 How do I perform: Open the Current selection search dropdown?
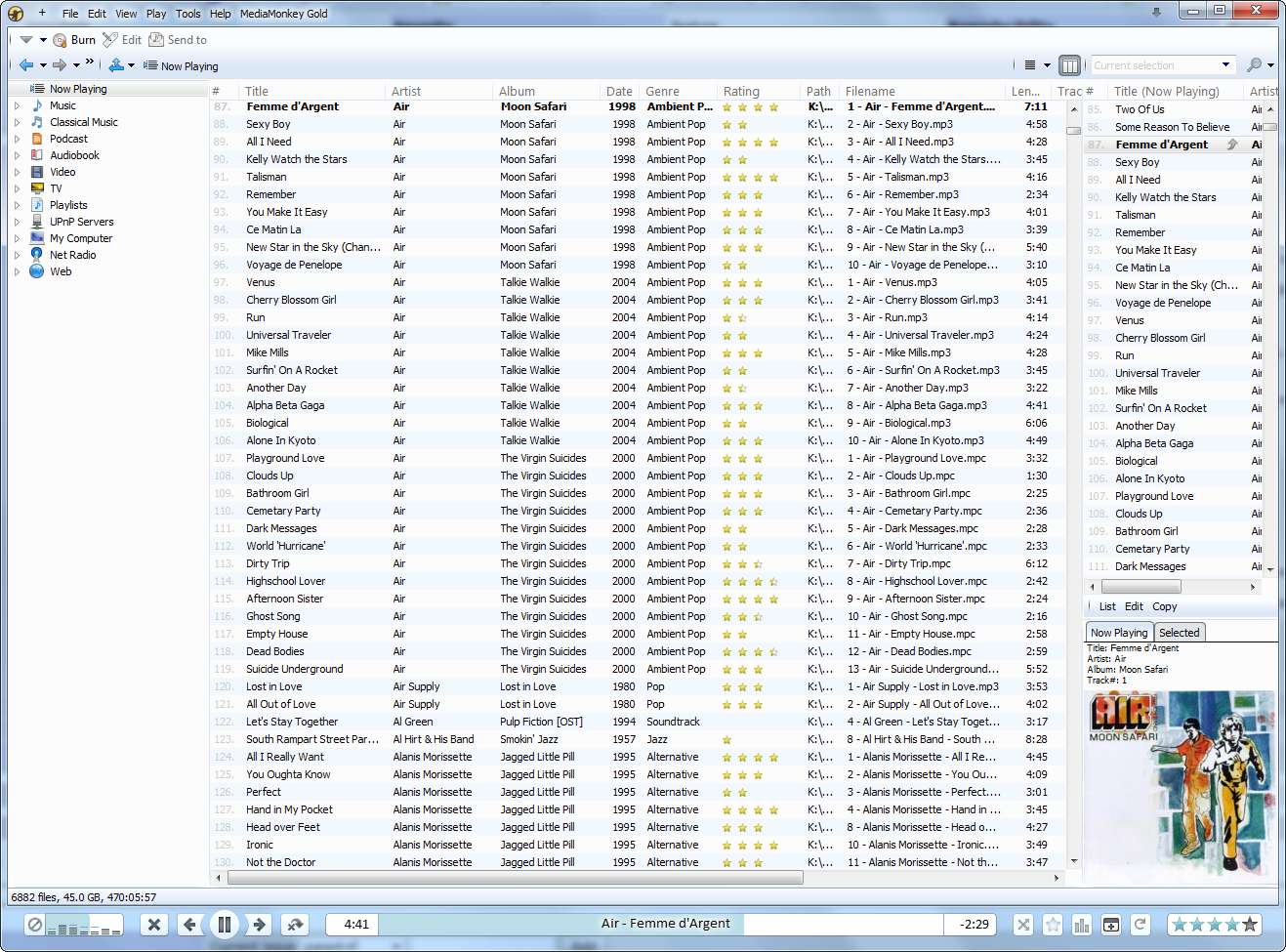(x=1225, y=65)
